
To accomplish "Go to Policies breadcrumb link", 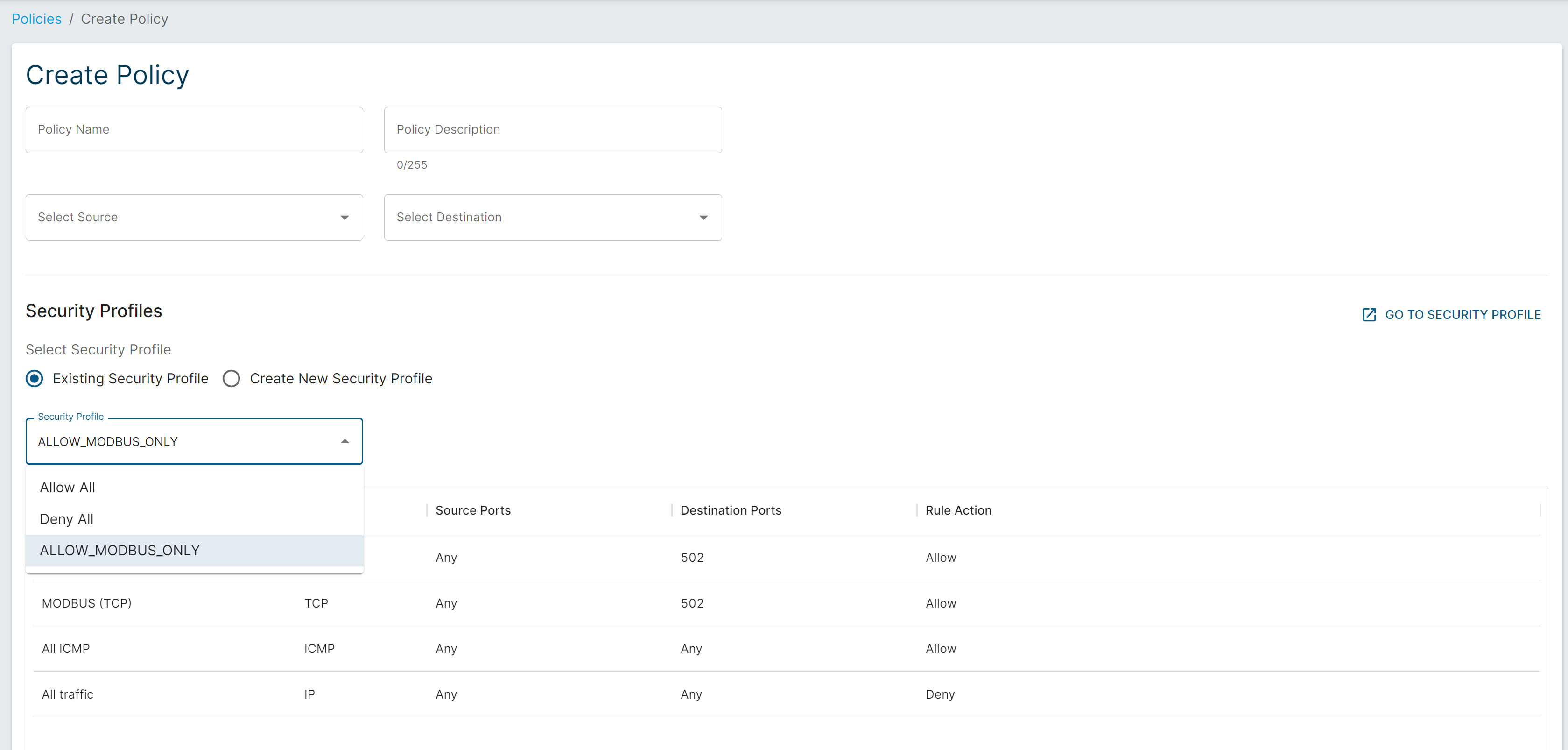I will [36, 19].
